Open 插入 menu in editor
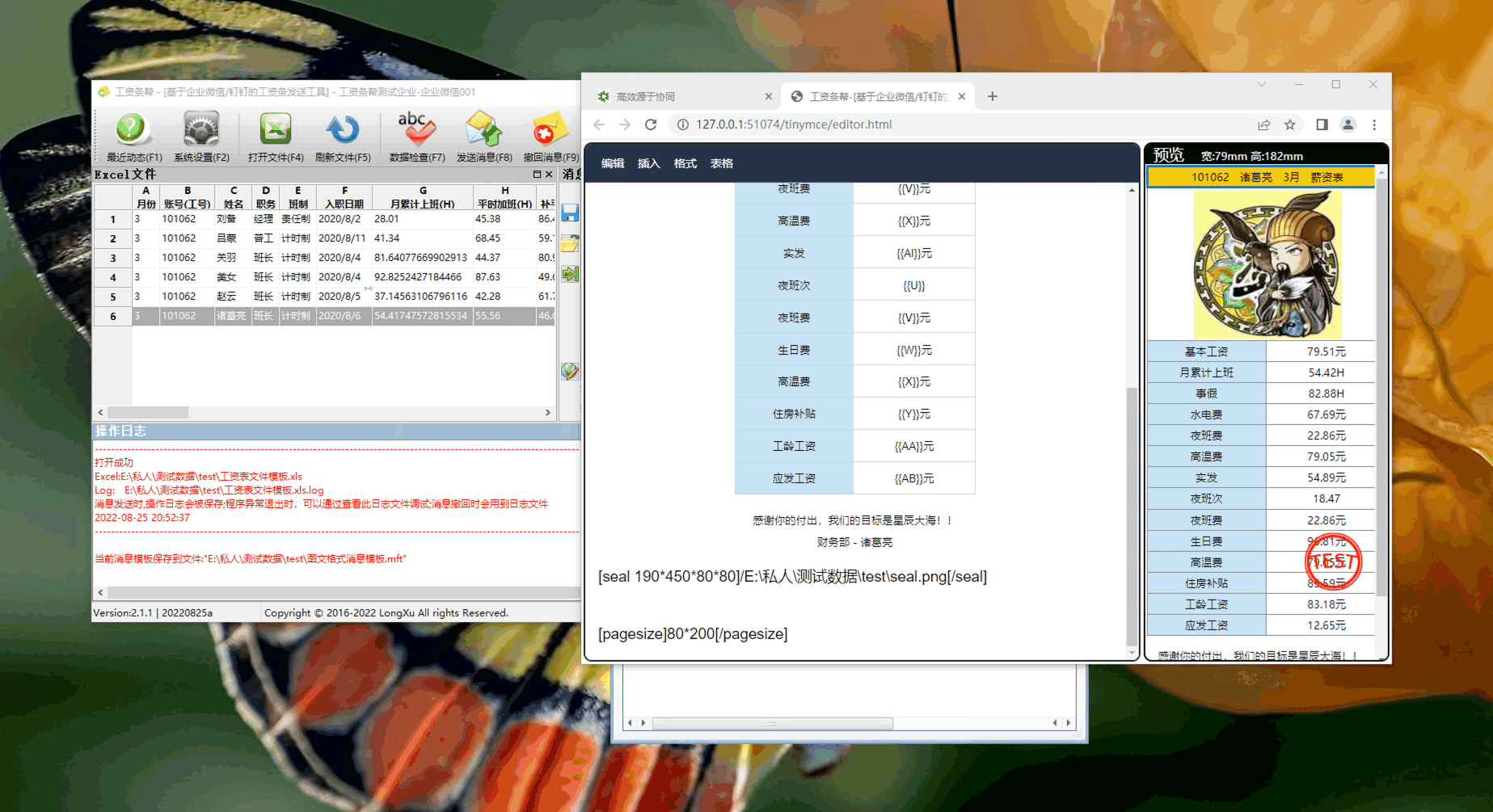 click(x=649, y=163)
